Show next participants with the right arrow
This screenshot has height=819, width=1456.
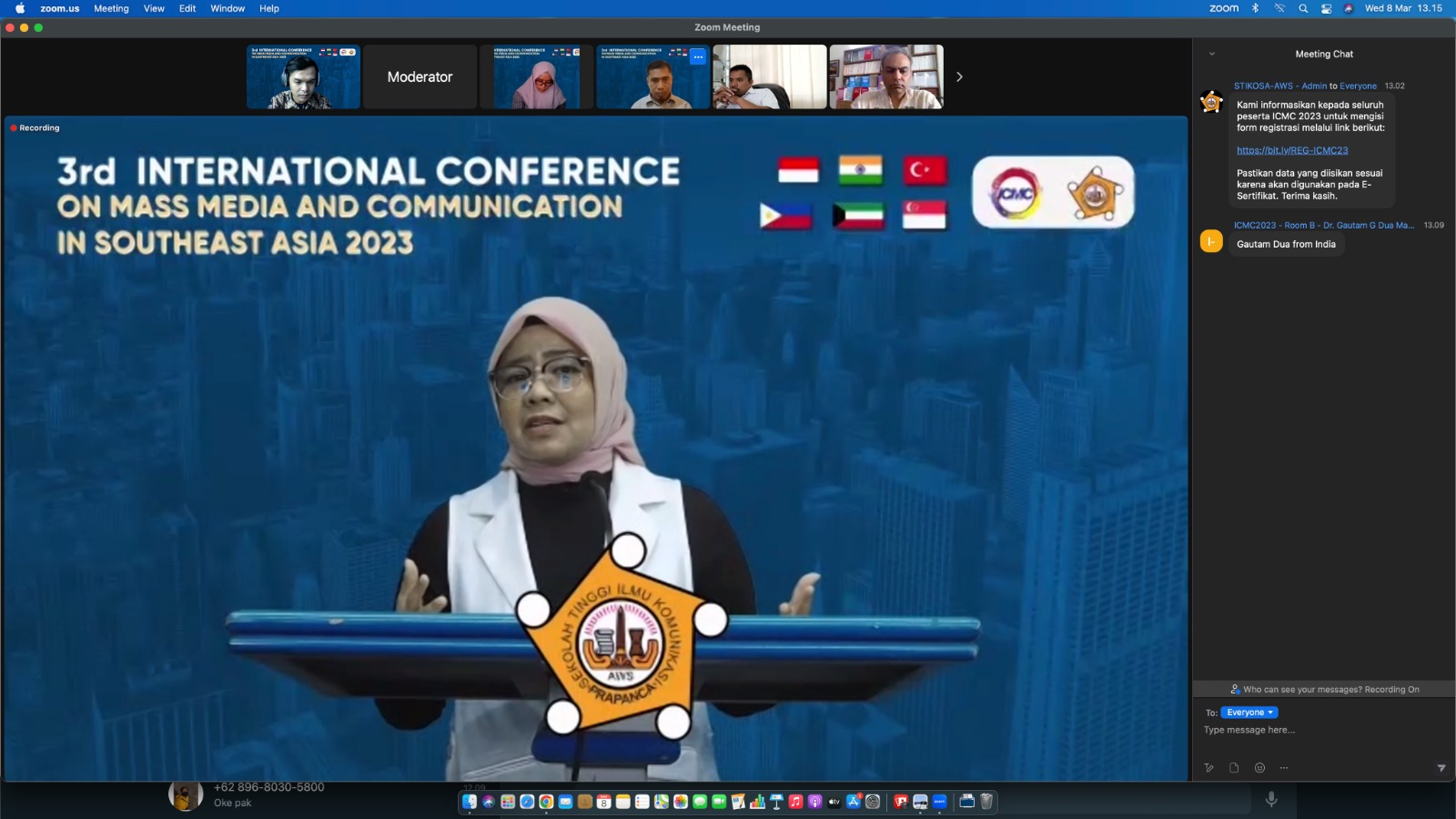pyautogui.click(x=959, y=77)
